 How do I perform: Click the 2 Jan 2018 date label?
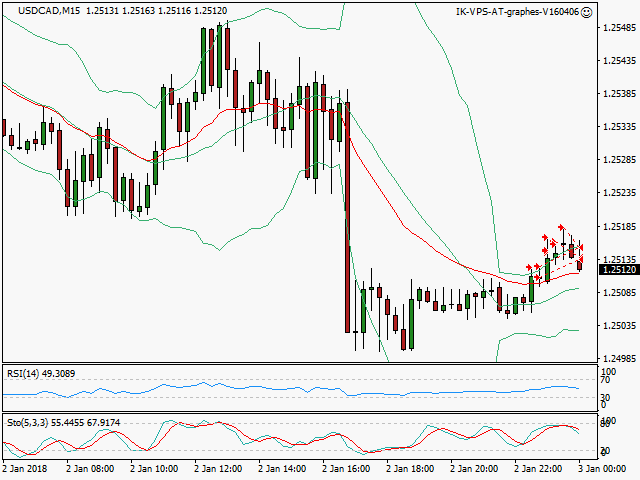25,468
